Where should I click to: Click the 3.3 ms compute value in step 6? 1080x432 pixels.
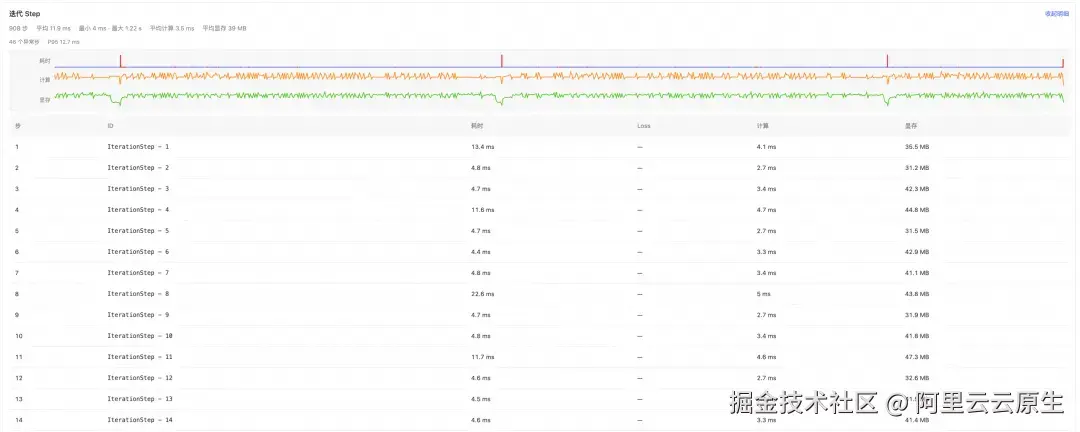(767, 251)
